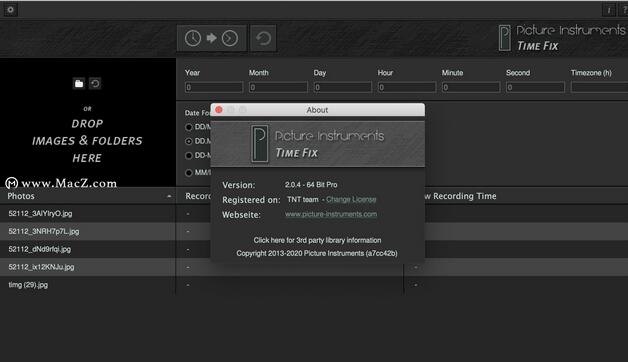Click the Picture Instruments logo in the About dialog
Image resolution: width=628 pixels, height=362 pixels.
click(317, 144)
